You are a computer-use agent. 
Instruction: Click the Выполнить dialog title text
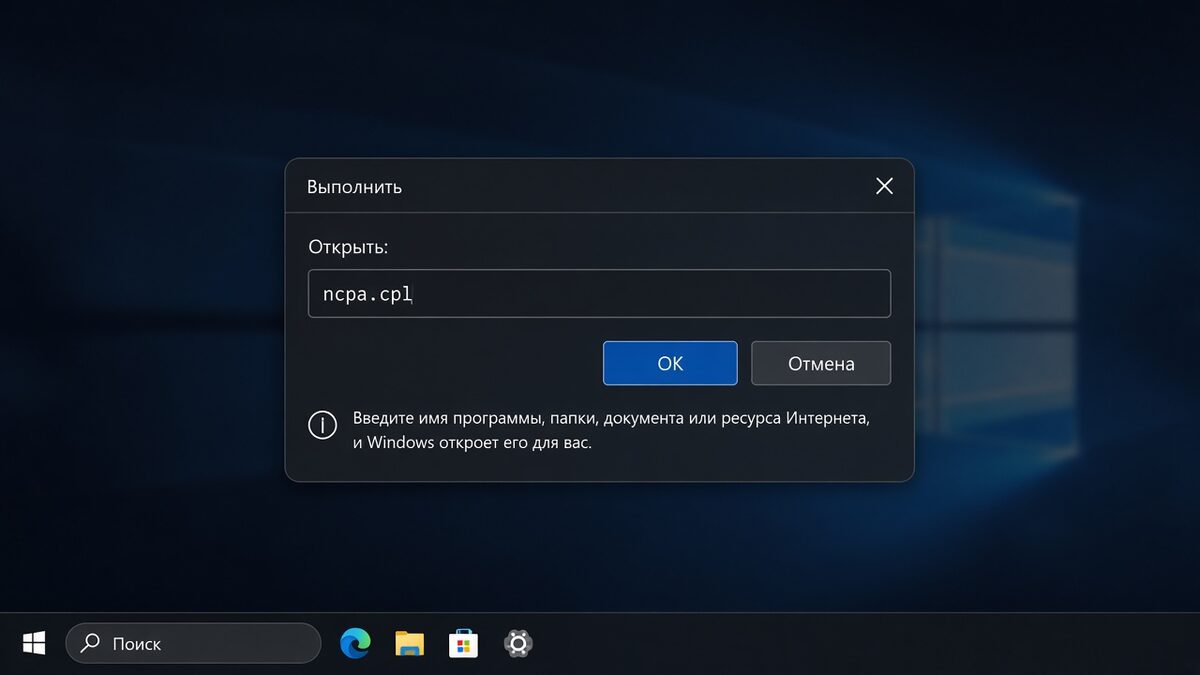click(354, 187)
